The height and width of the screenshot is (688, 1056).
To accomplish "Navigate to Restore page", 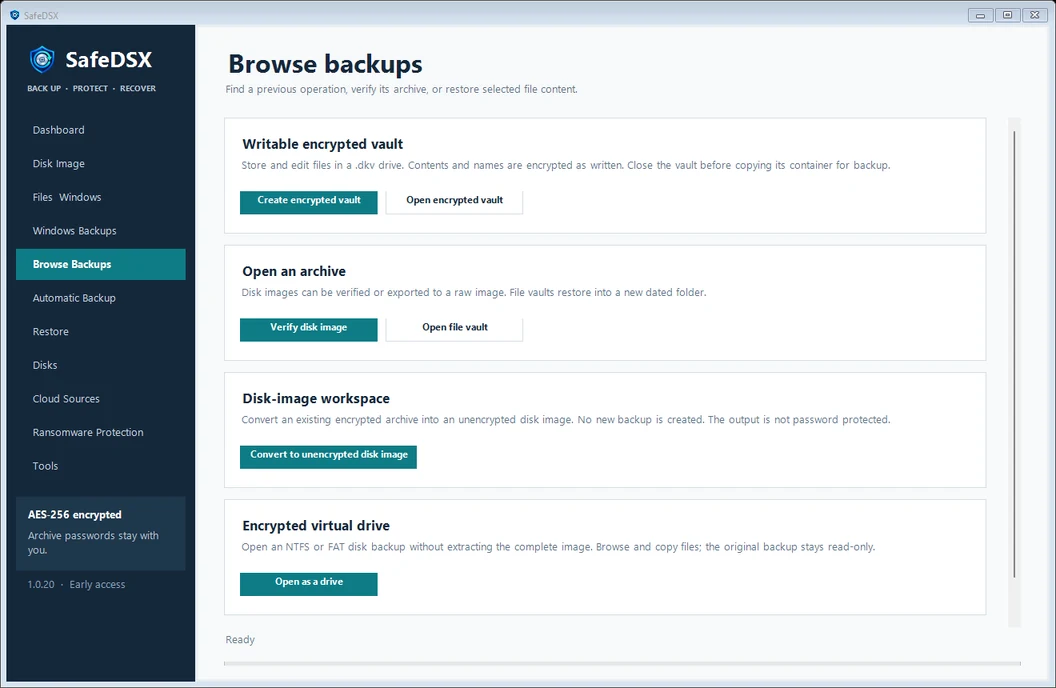I will (x=100, y=332).
